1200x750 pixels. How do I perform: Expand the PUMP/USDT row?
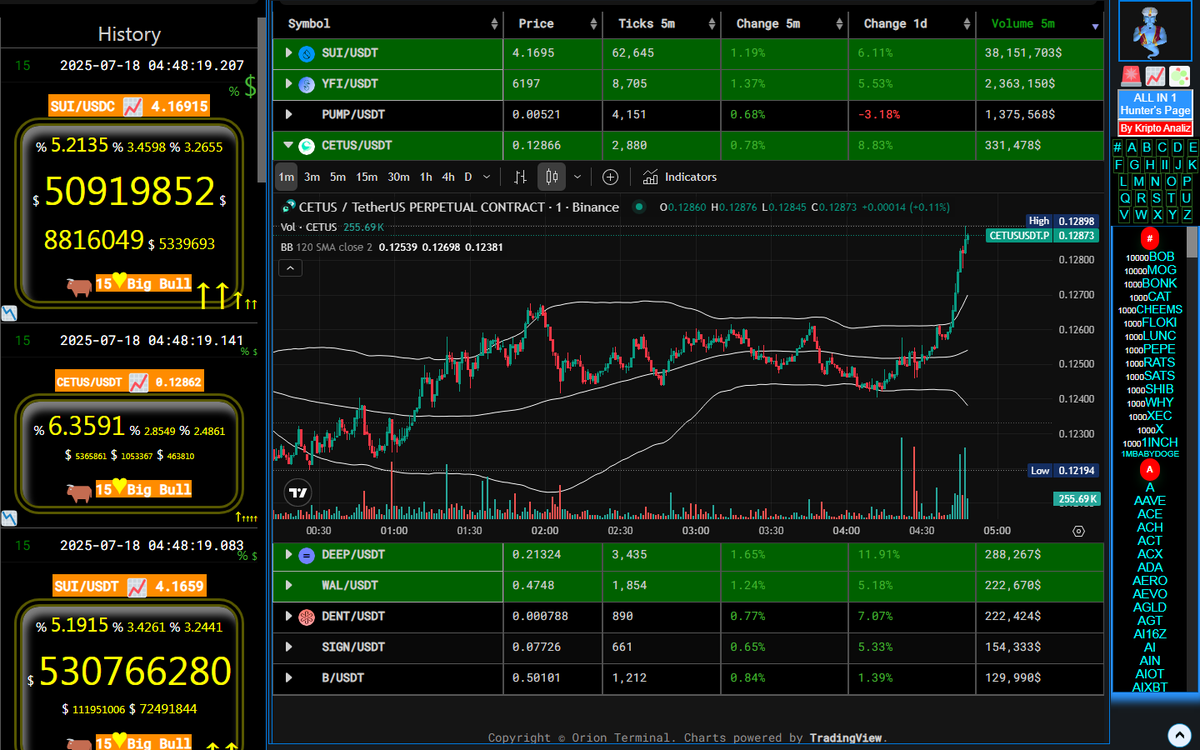tap(289, 115)
